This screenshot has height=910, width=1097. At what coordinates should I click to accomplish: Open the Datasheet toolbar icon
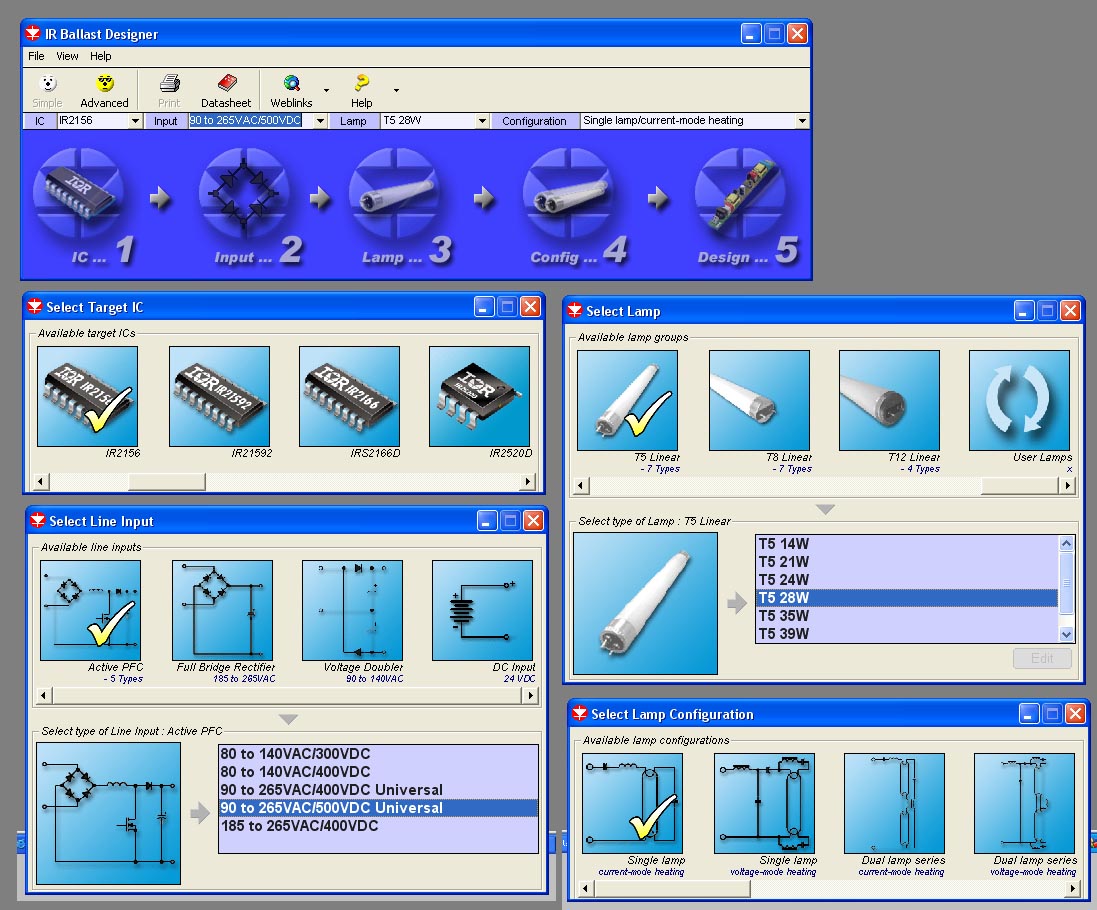225,91
